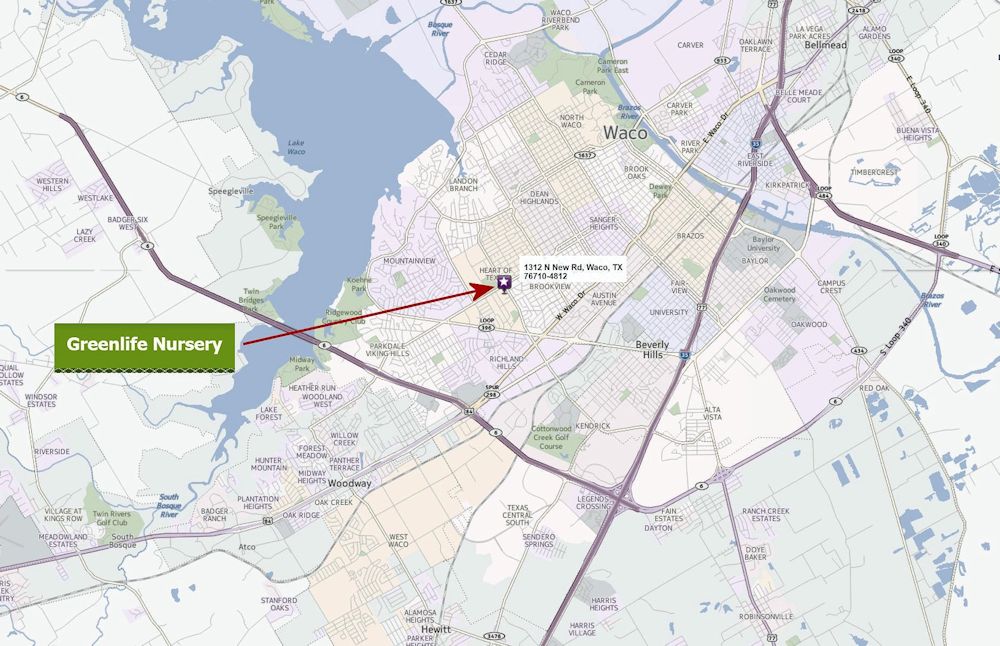The width and height of the screenshot is (1000, 646).
Task: Select the 1312 N New Rd address callout
Action: click(x=573, y=272)
